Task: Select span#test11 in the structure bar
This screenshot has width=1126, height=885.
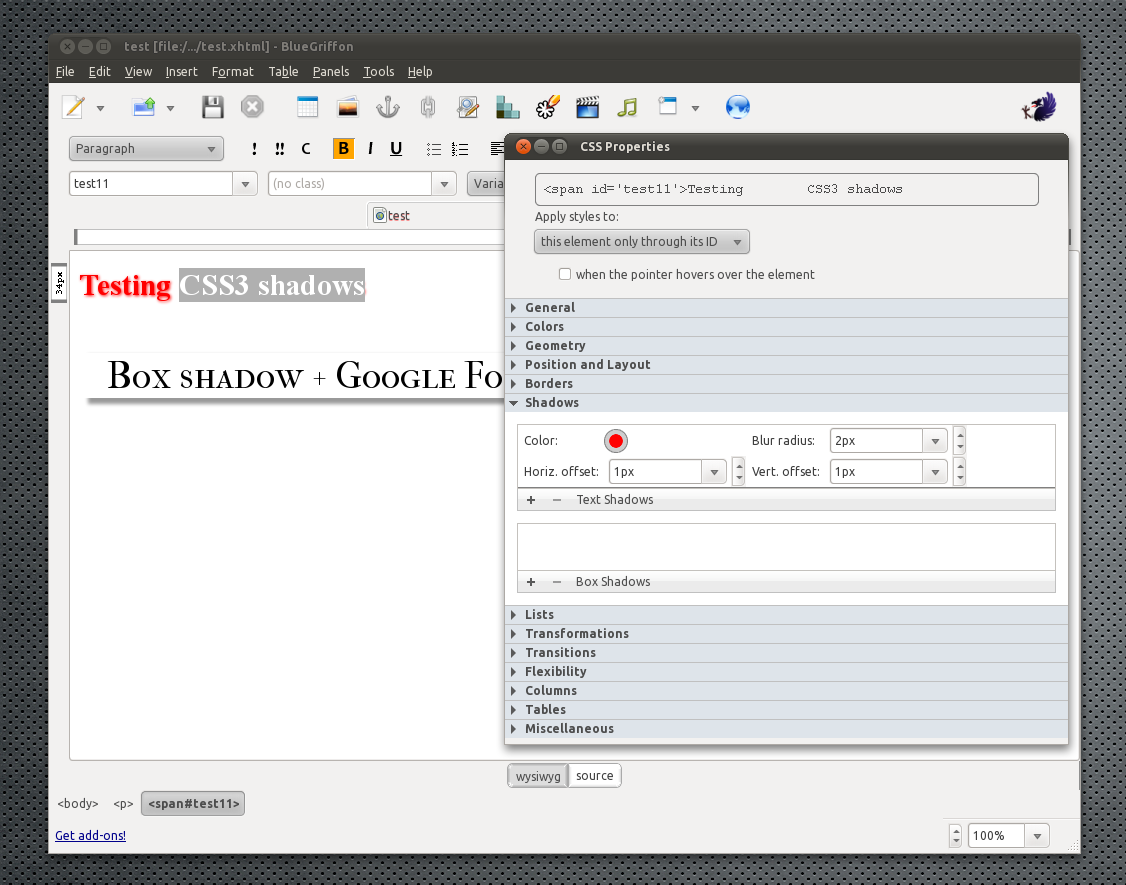Action: click(x=193, y=803)
